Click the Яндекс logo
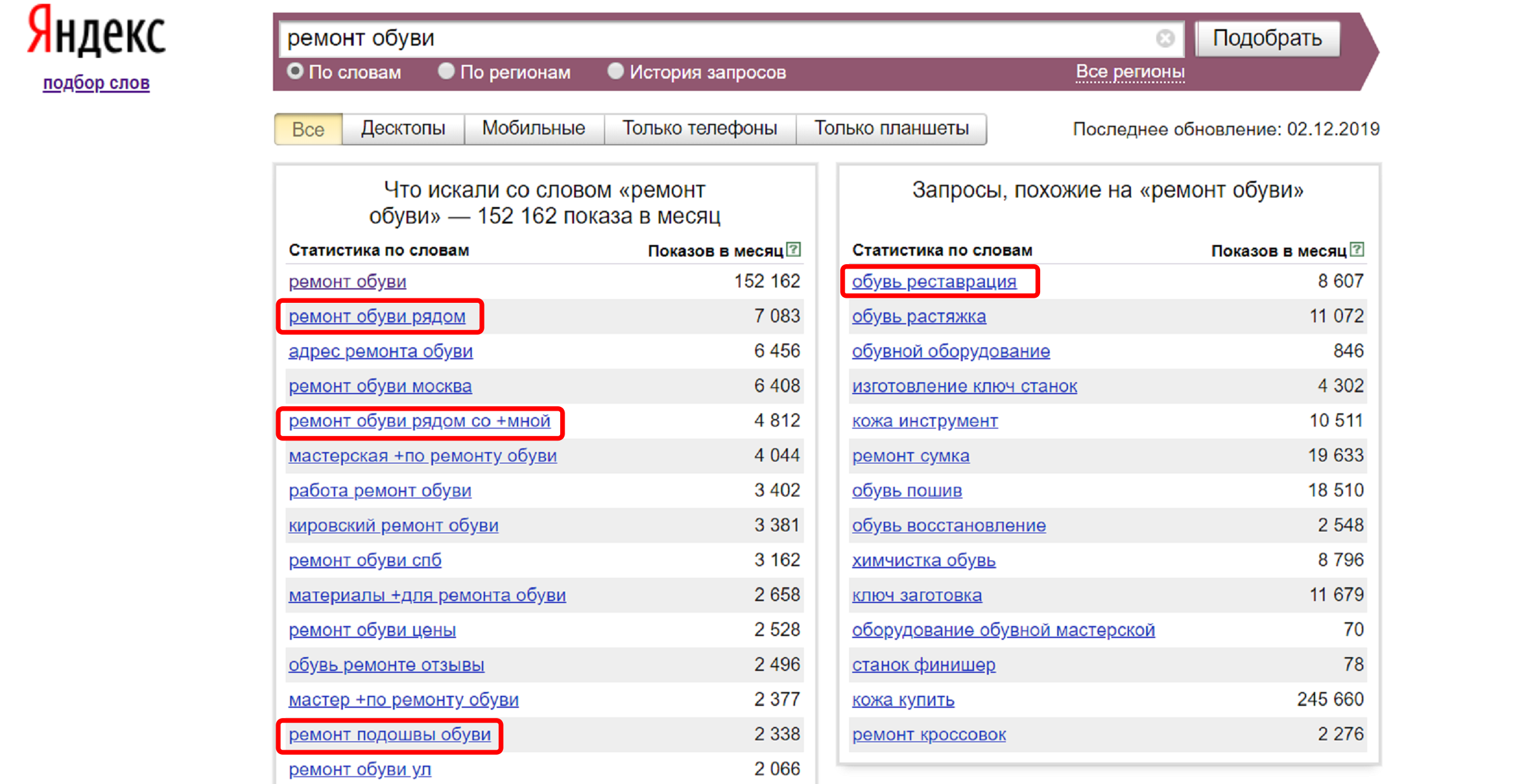Viewport: 1524px width, 784px height. [x=97, y=30]
